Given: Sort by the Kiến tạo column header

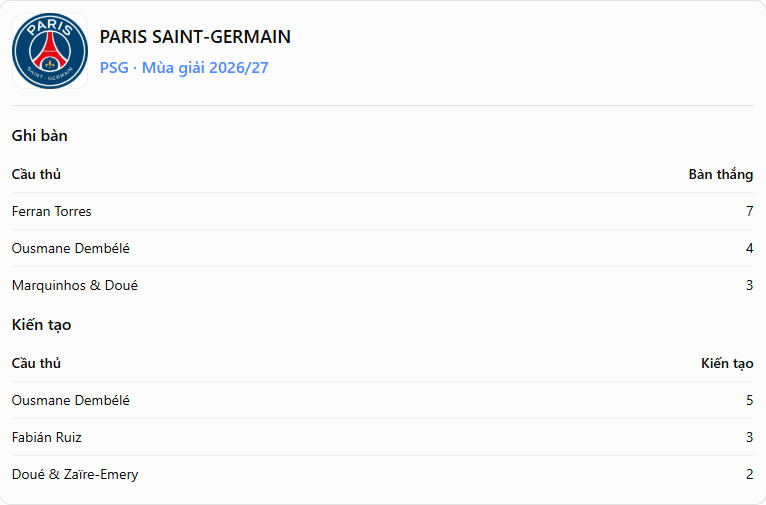Looking at the screenshot, I should (x=727, y=363).
